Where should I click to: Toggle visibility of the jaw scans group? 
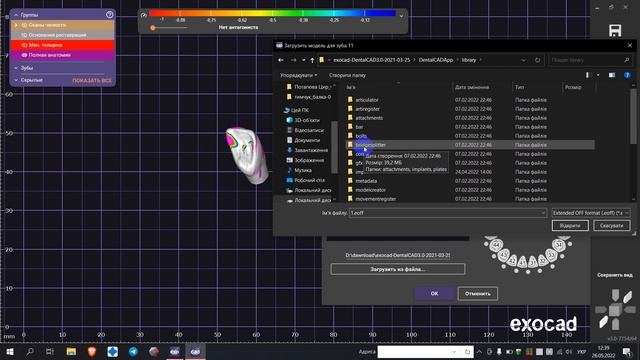pos(24,25)
